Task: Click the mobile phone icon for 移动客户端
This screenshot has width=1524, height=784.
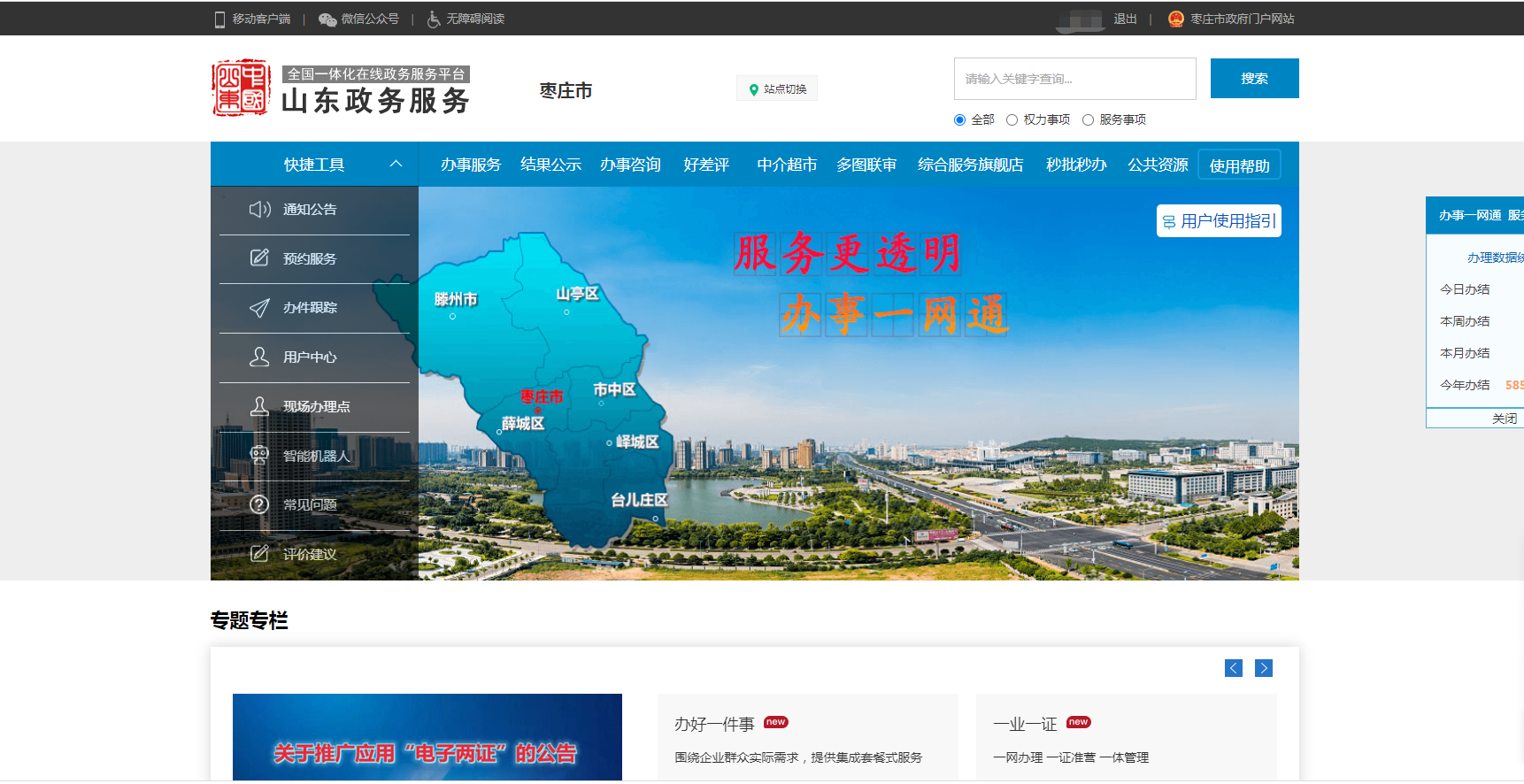Action: coord(219,19)
